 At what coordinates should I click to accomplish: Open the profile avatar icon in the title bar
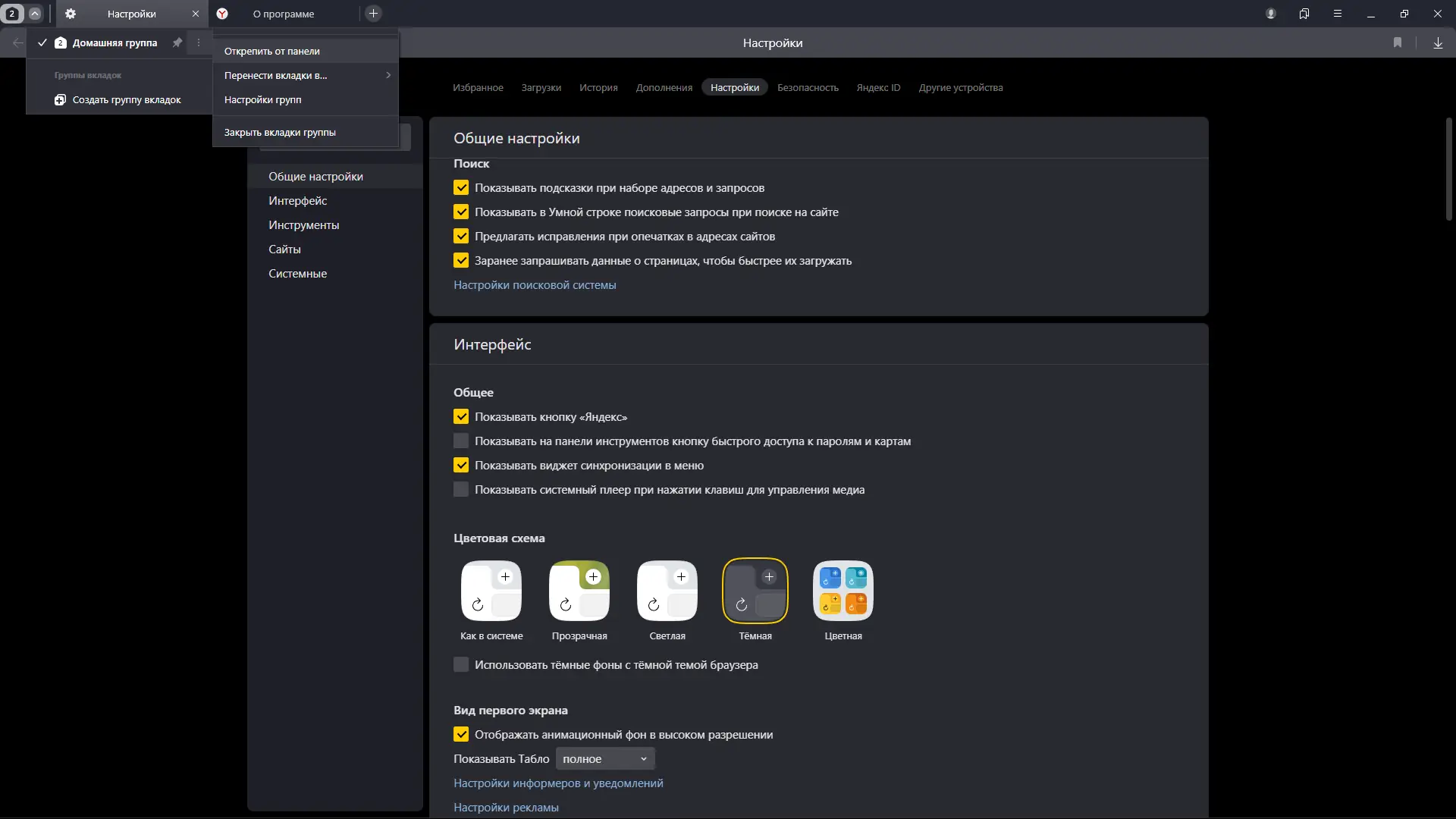click(x=1271, y=14)
